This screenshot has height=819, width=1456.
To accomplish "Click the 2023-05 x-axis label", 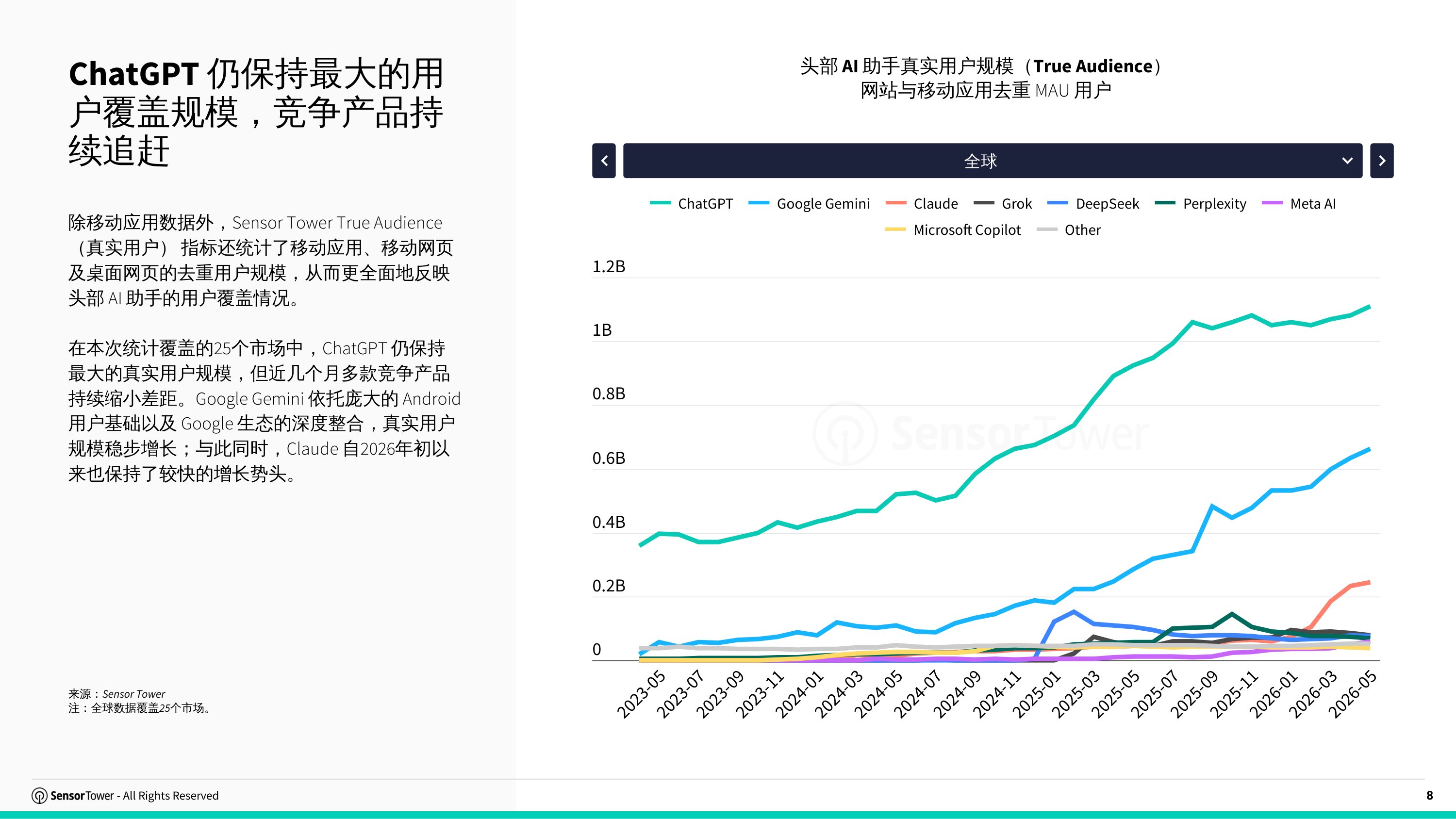I will 641,694.
